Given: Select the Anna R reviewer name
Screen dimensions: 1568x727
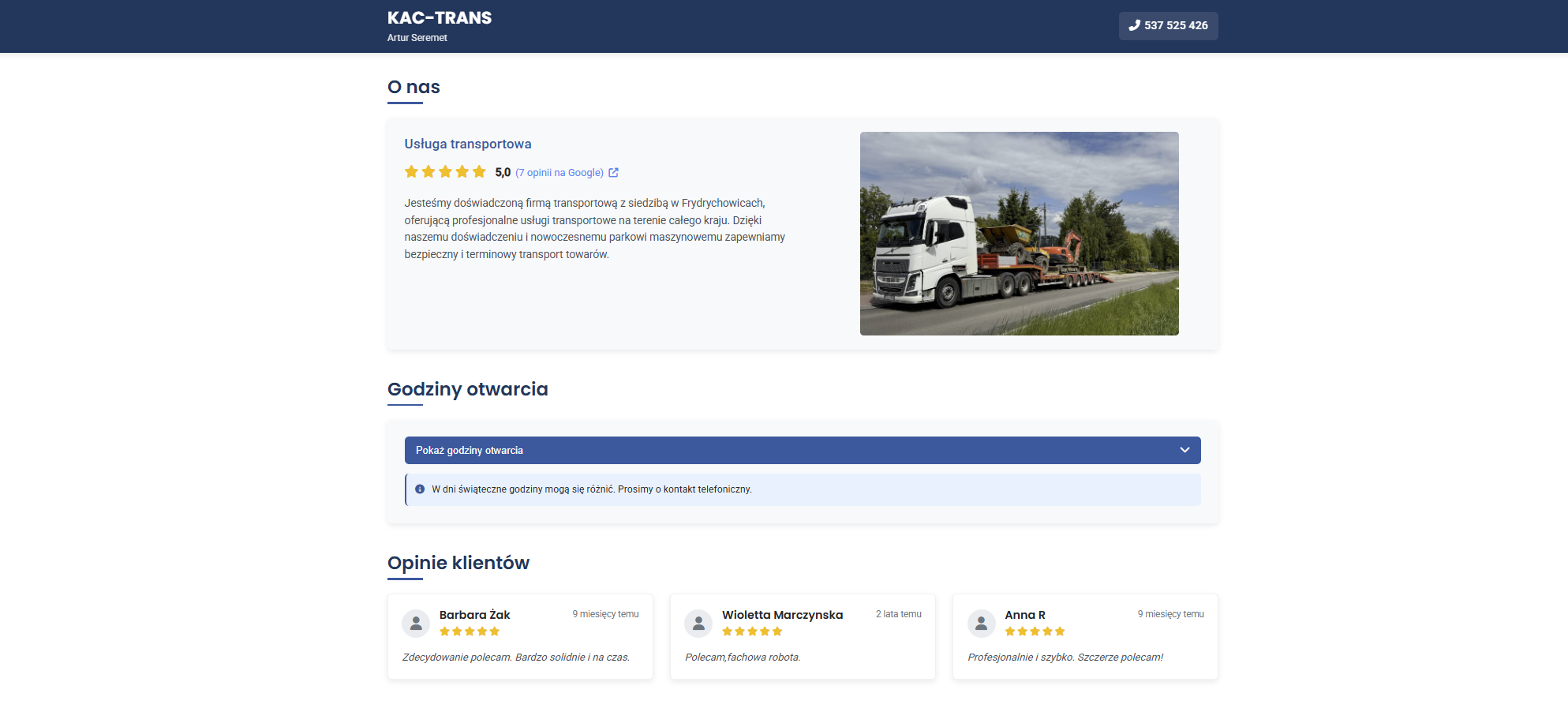Looking at the screenshot, I should tap(1024, 615).
